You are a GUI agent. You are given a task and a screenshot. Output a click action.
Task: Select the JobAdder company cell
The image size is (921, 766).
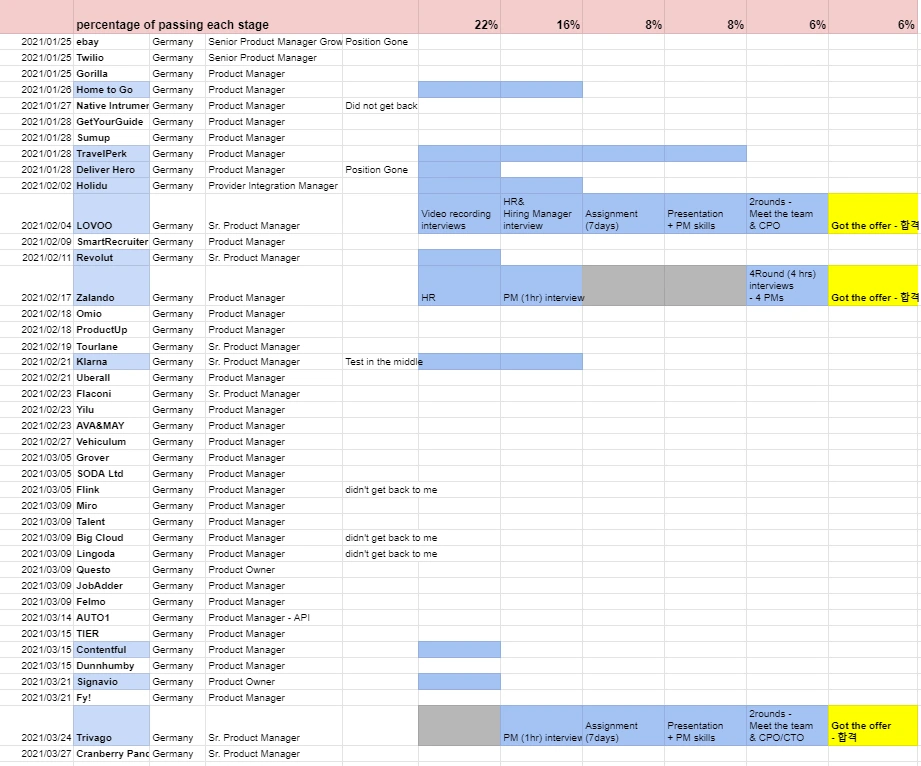pyautogui.click(x=112, y=586)
